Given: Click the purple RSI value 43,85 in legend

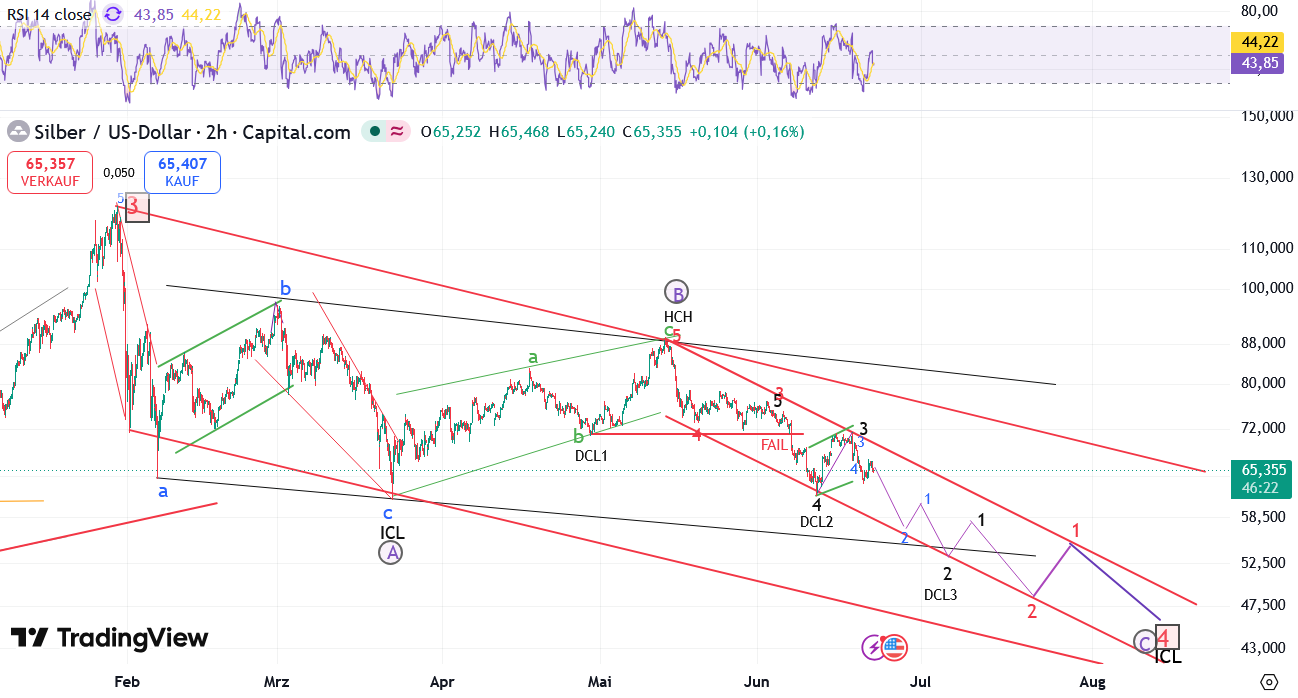Looking at the screenshot, I should click(x=152, y=14).
